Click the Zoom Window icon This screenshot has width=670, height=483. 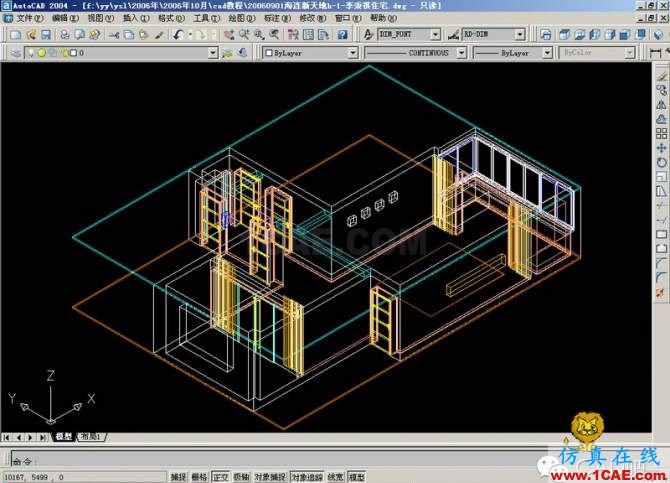(x=259, y=35)
